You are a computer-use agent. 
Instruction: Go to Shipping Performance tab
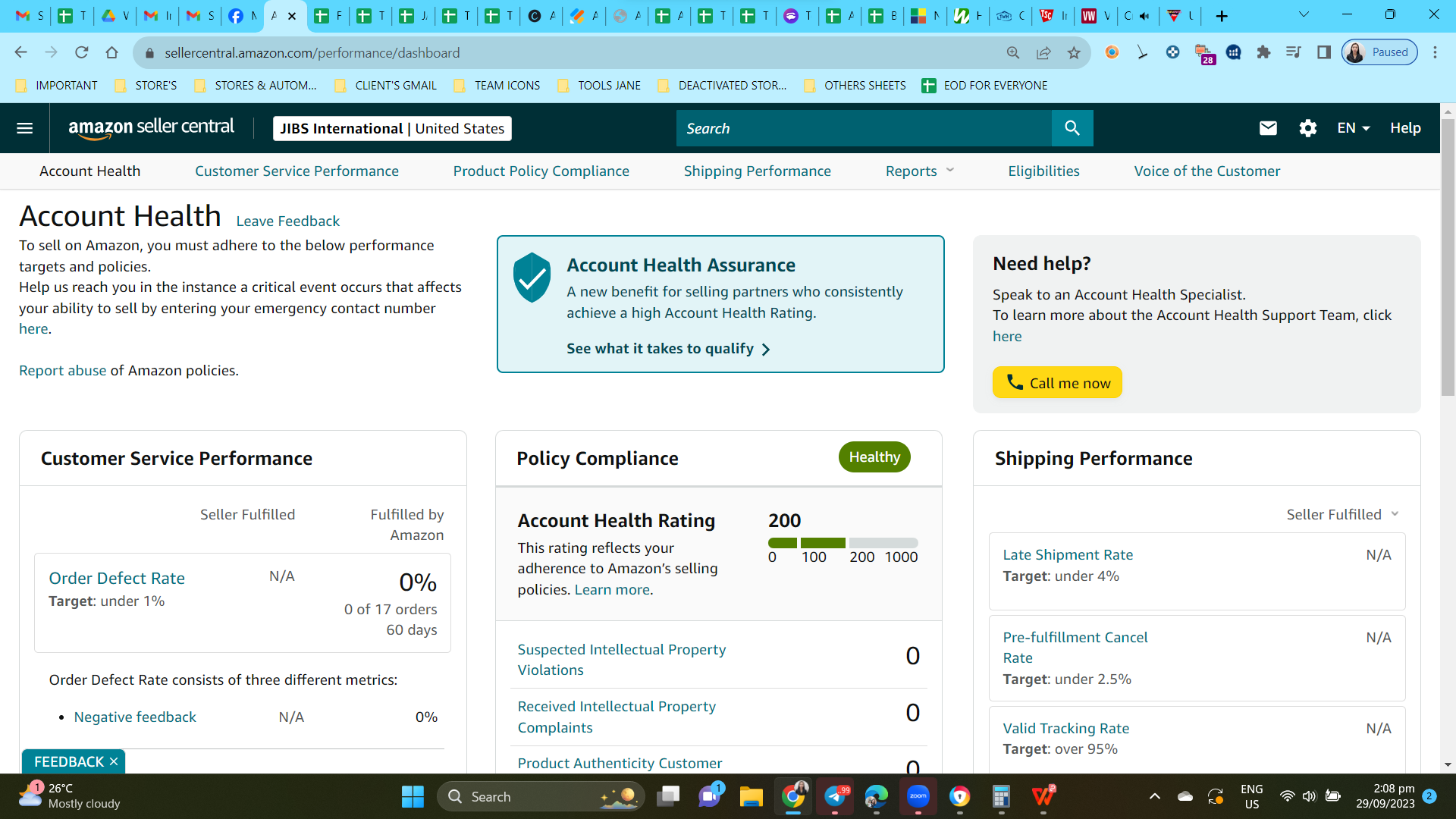(758, 171)
